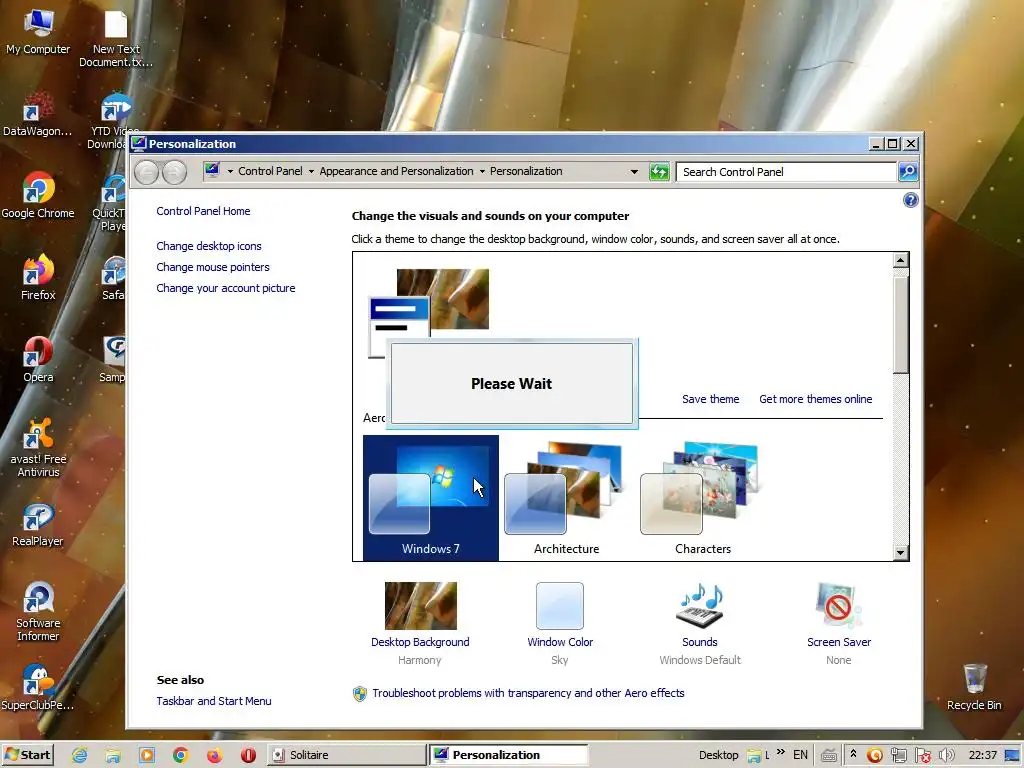Image resolution: width=1024 pixels, height=768 pixels.
Task: Click the volume speaker tray icon
Action: point(946,756)
